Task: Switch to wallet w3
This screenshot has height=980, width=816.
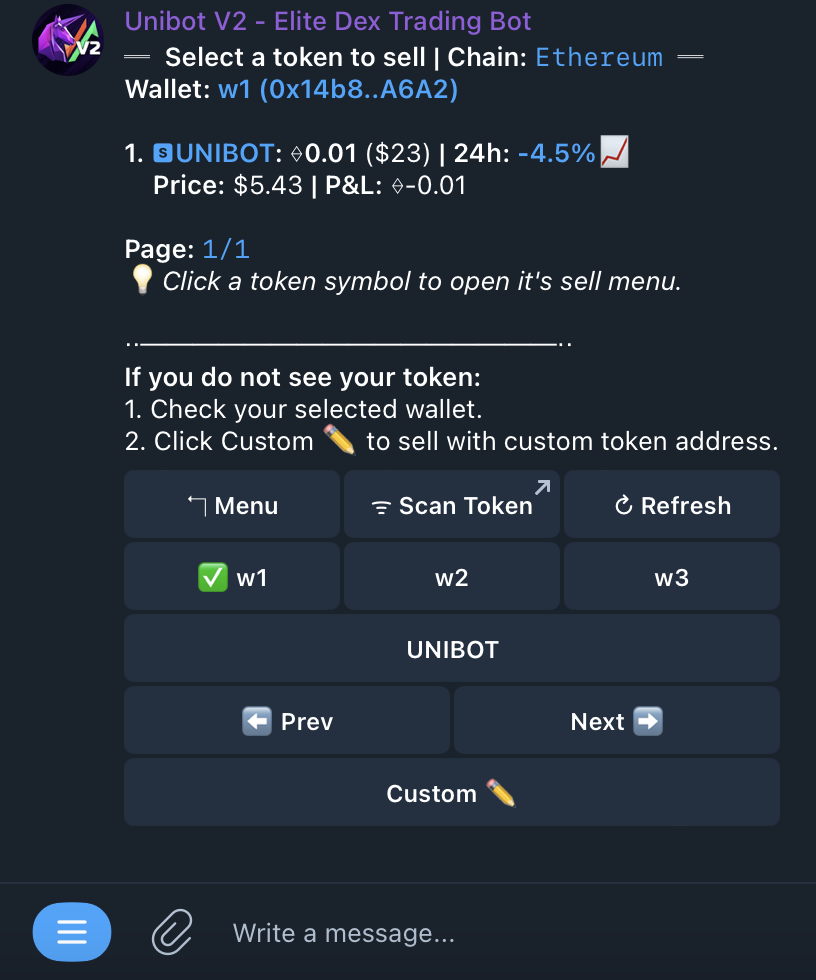Action: point(672,576)
